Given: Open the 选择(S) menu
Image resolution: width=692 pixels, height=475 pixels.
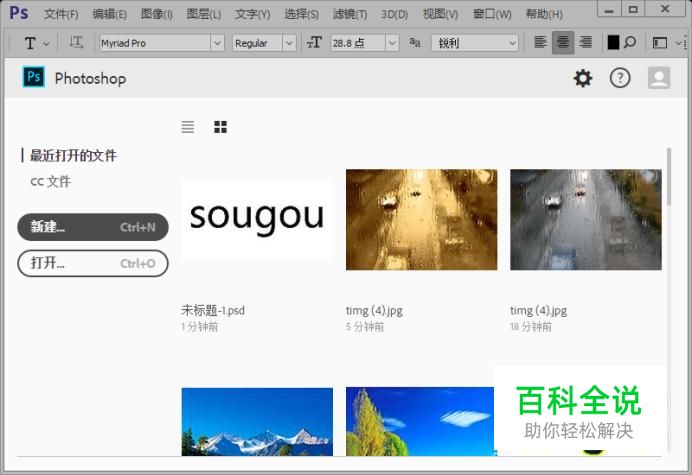Looking at the screenshot, I should click(301, 14).
